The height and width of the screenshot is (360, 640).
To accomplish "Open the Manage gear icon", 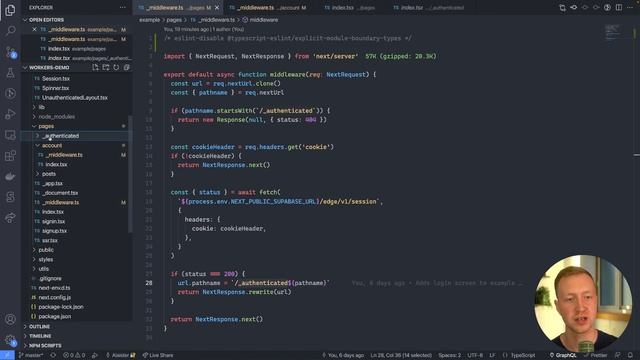I will click(10, 340).
